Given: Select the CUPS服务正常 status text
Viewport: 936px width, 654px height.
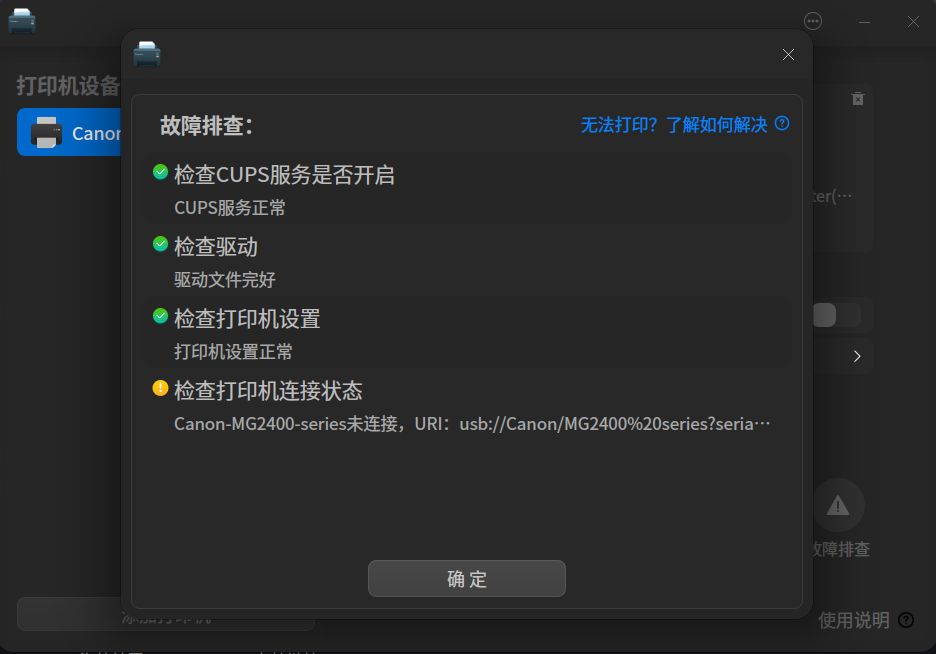Looking at the screenshot, I should tap(230, 208).
